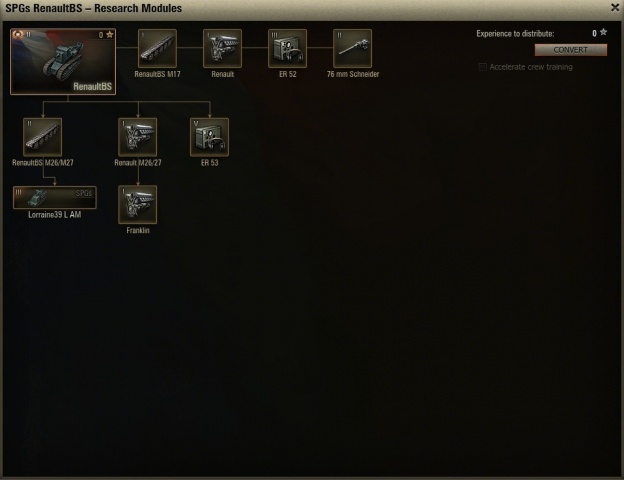Close the Research Modules window
Screen dimensions: 624x480
[x=615, y=8]
